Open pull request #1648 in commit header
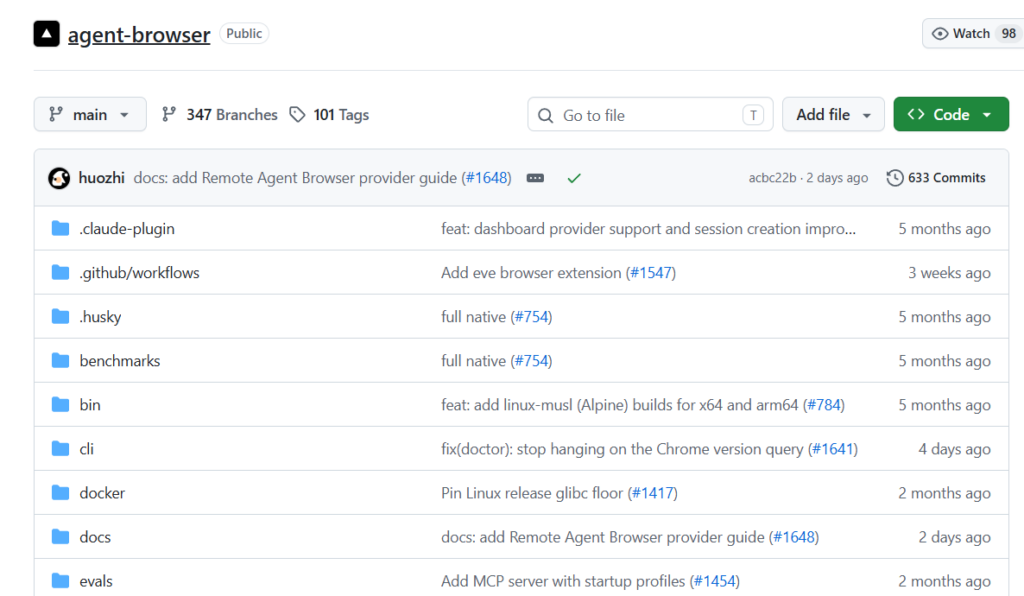 click(x=487, y=178)
